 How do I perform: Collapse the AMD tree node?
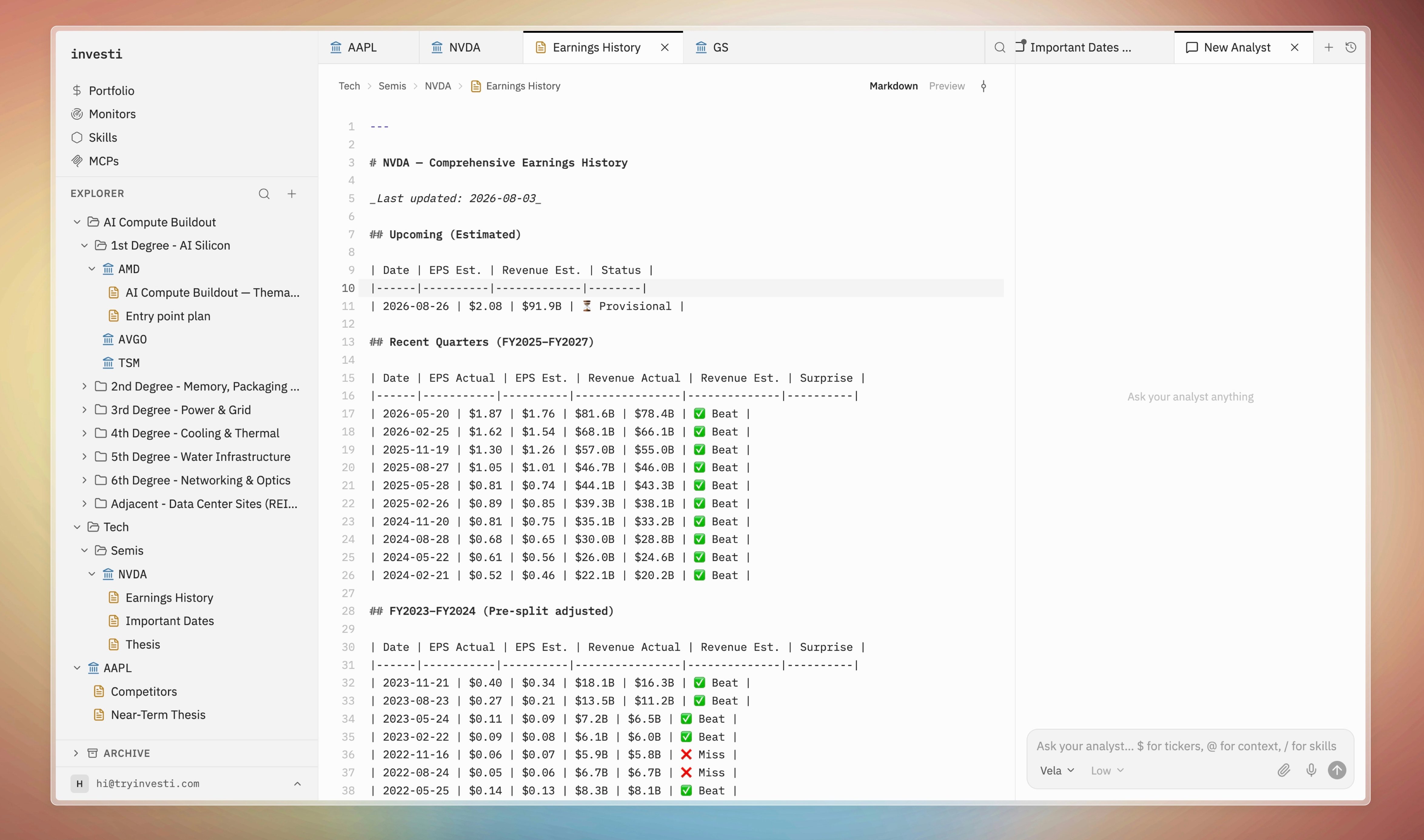92,269
